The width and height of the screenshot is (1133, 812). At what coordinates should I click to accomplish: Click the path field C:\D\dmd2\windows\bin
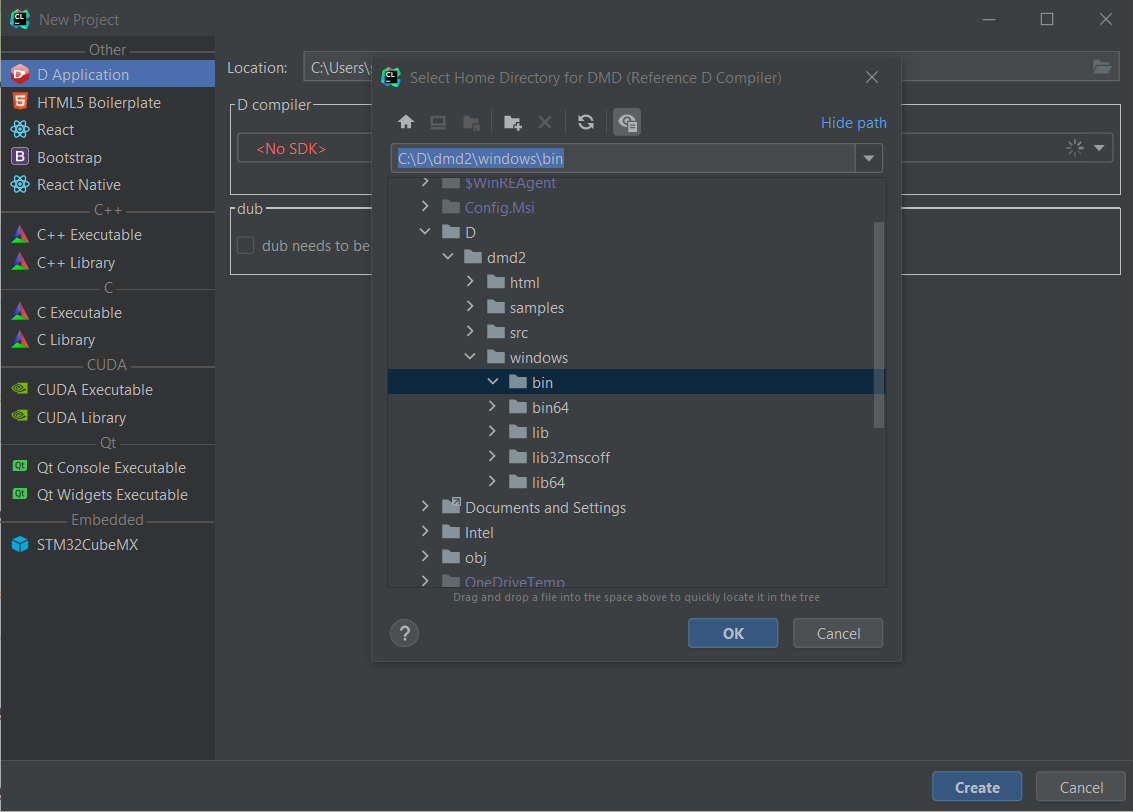pyautogui.click(x=623, y=158)
